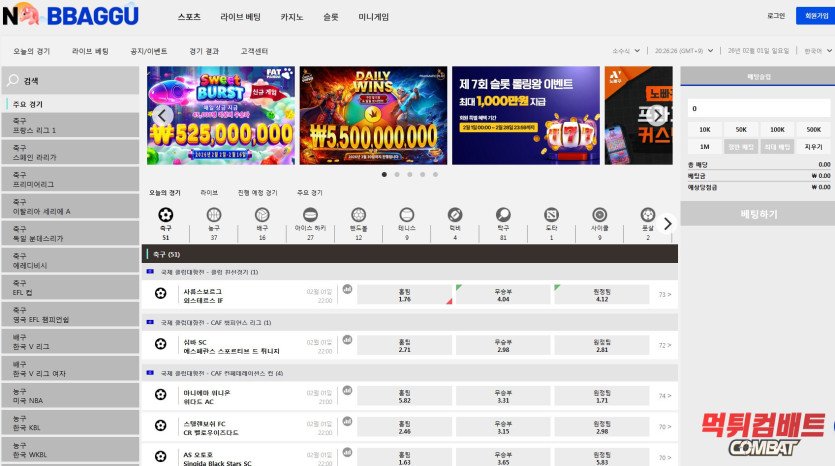The width and height of the screenshot is (835, 466).
Task: Add 500K to the bet amount
Action: (x=813, y=129)
